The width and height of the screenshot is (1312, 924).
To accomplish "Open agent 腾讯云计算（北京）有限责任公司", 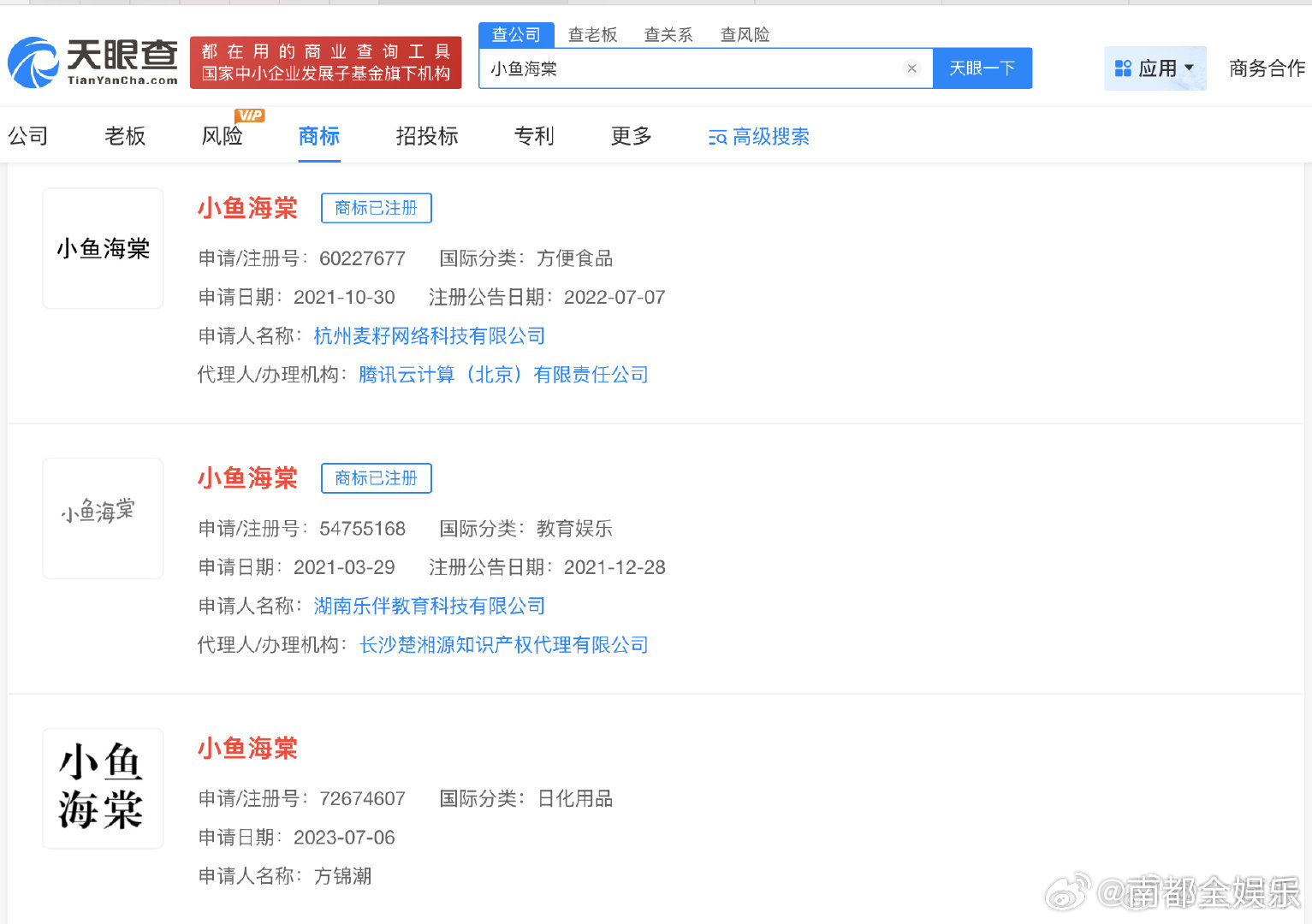I will [504, 375].
